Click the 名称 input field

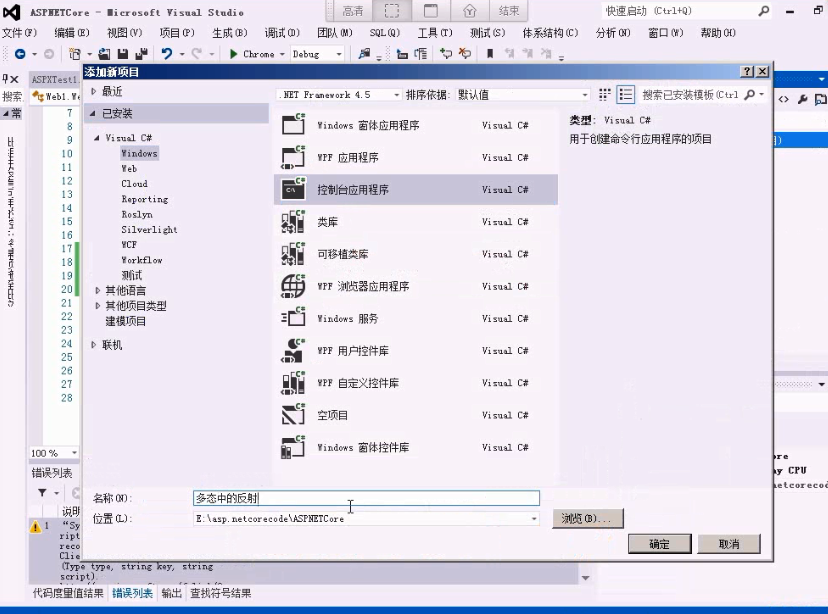pyautogui.click(x=366, y=498)
